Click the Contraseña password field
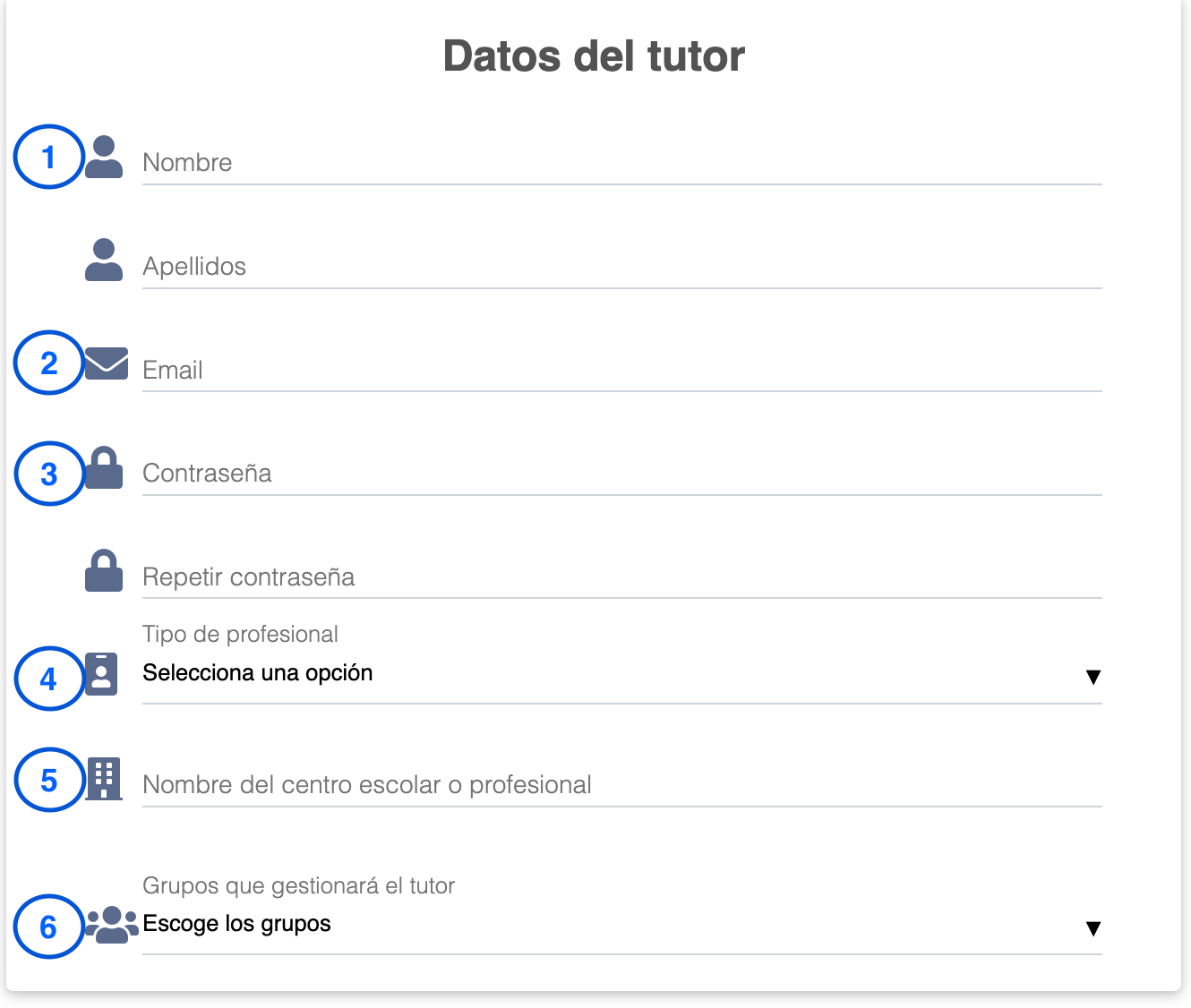Image resolution: width=1191 pixels, height=1008 pixels. click(x=621, y=474)
